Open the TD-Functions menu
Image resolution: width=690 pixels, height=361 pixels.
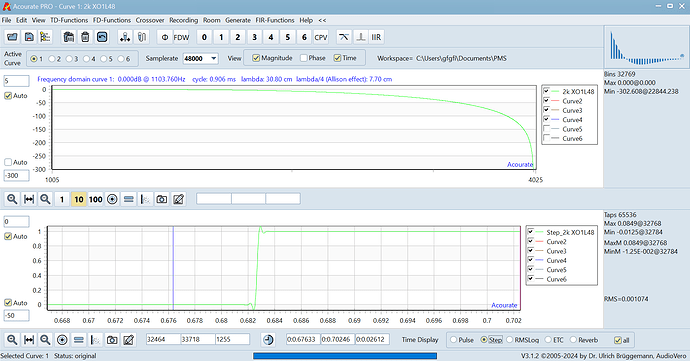pos(69,20)
